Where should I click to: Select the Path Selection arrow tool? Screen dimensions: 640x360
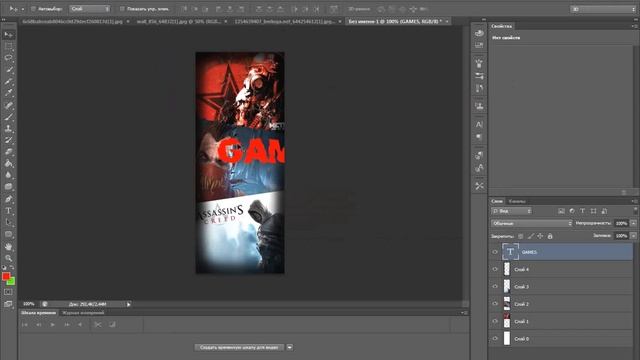tap(9, 223)
